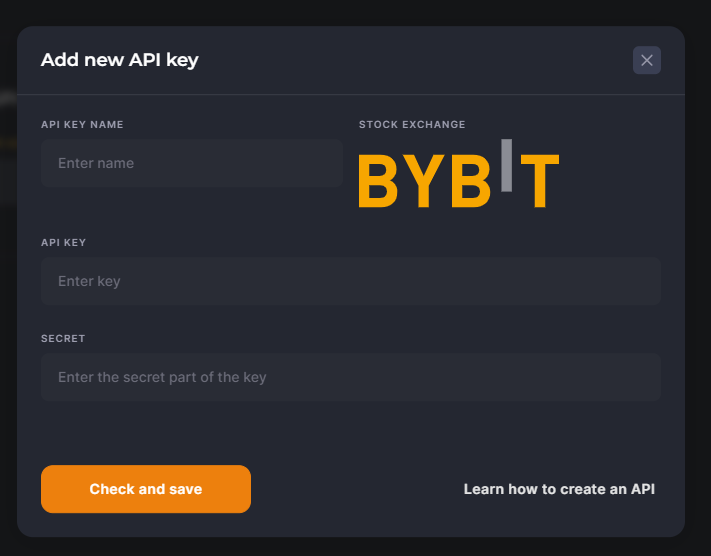Screen dimensions: 711x556
Task: Click the gray candle bar in Bybit logo
Action: 506,166
